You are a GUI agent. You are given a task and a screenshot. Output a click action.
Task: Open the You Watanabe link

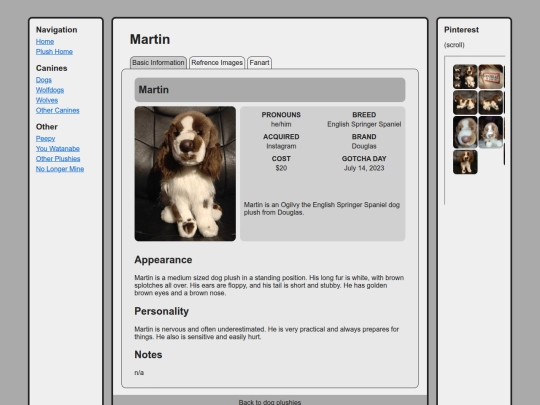[x=58, y=149]
